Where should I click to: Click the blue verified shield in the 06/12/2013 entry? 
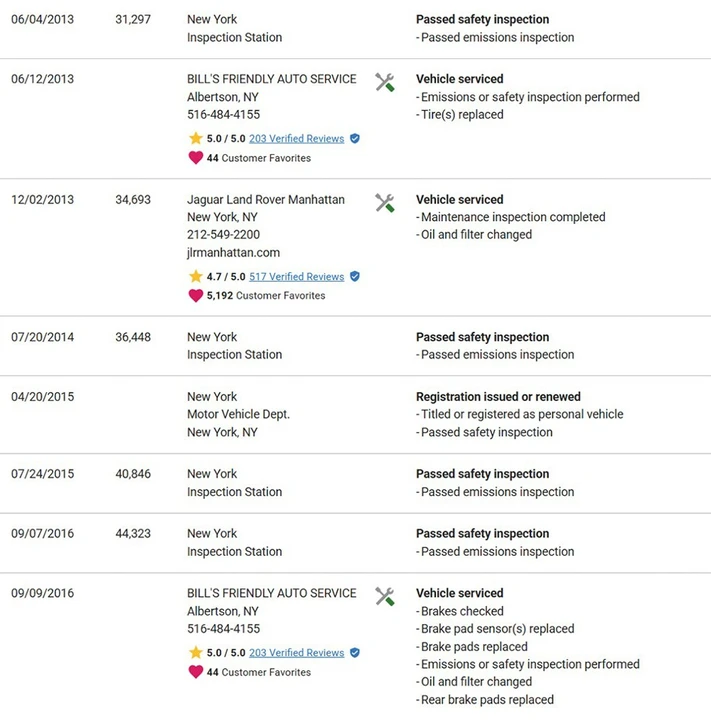point(355,138)
